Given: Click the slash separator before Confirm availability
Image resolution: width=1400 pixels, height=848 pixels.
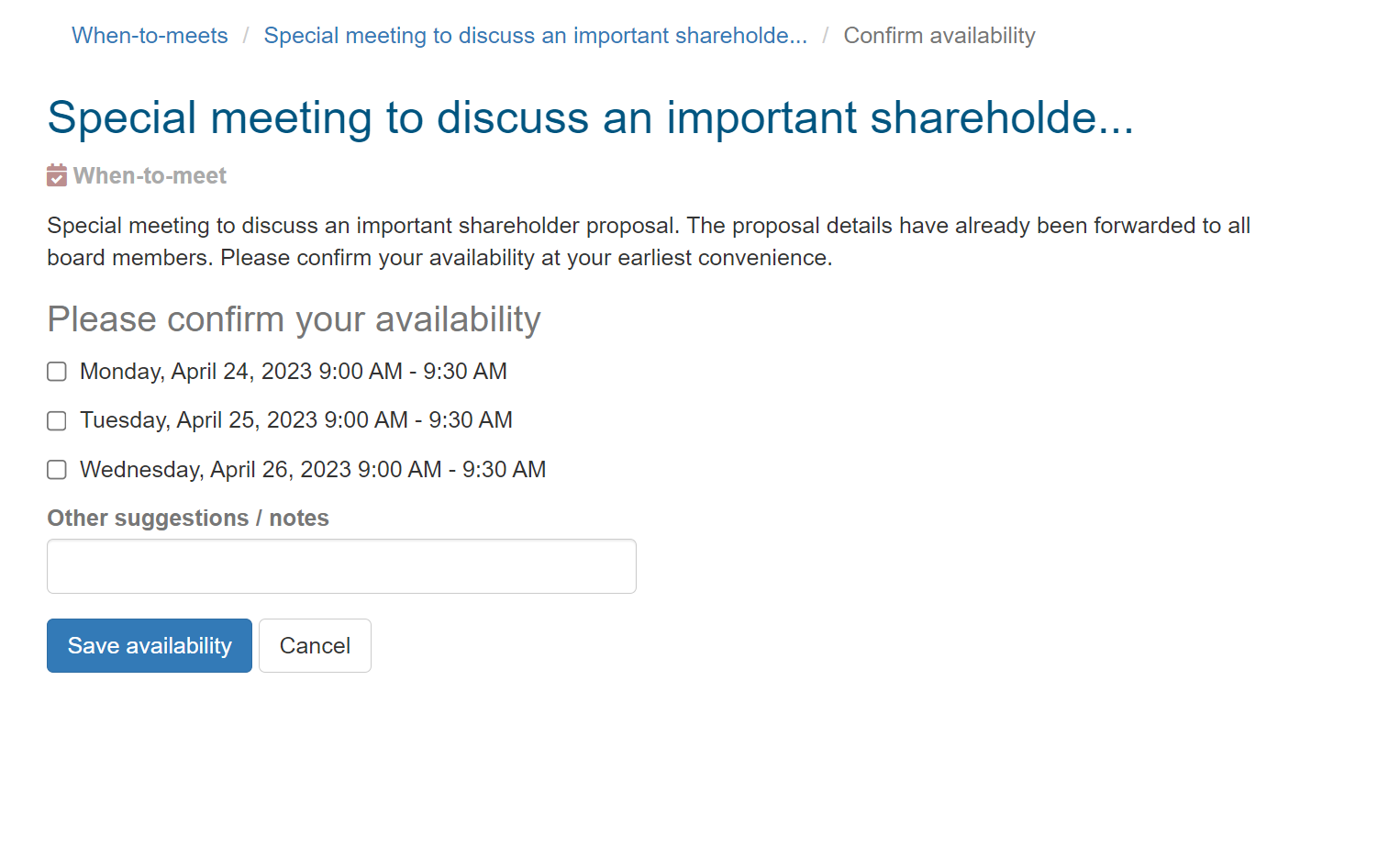Looking at the screenshot, I should (826, 36).
